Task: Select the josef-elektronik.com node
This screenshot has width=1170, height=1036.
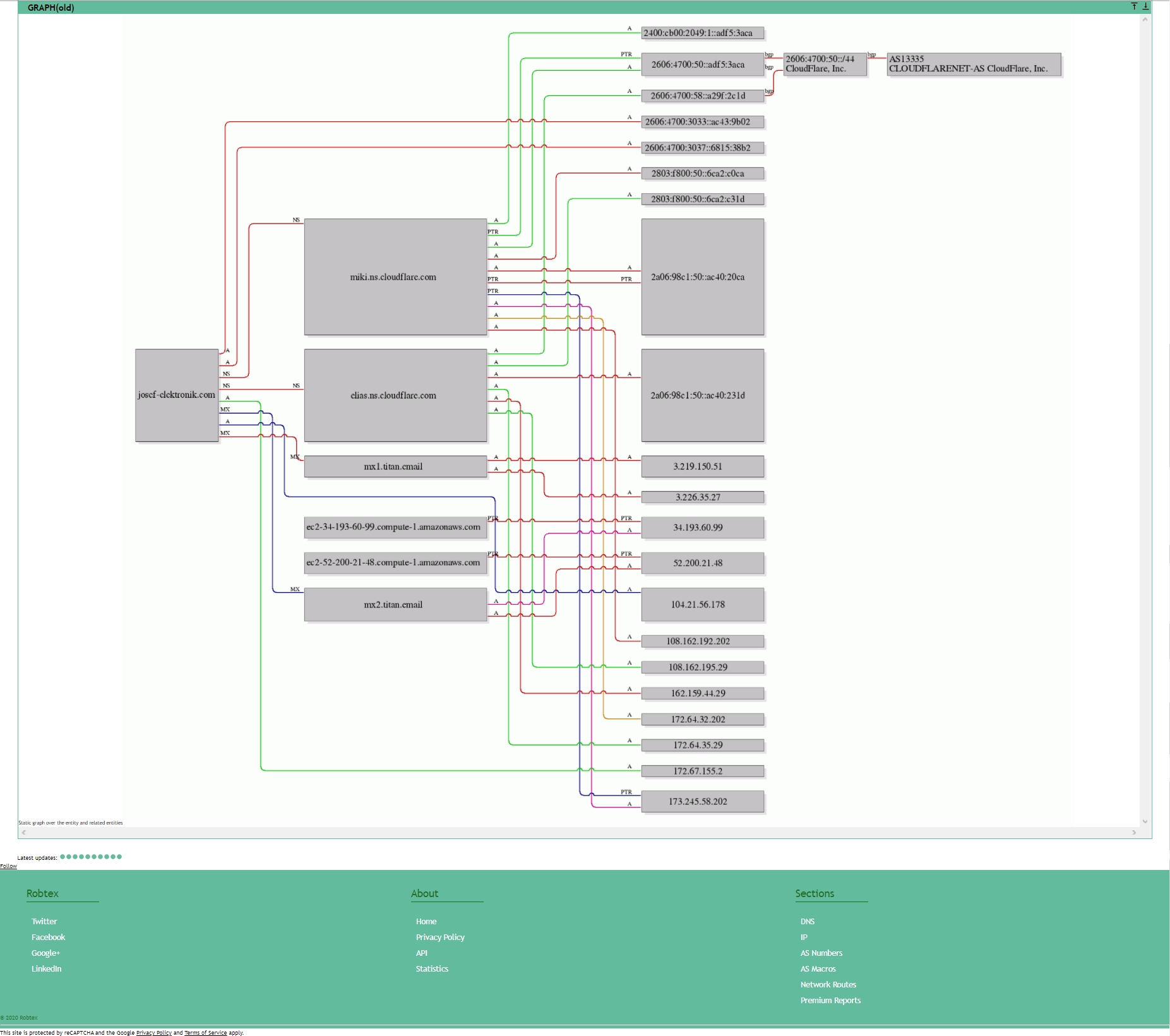Action: (x=177, y=395)
